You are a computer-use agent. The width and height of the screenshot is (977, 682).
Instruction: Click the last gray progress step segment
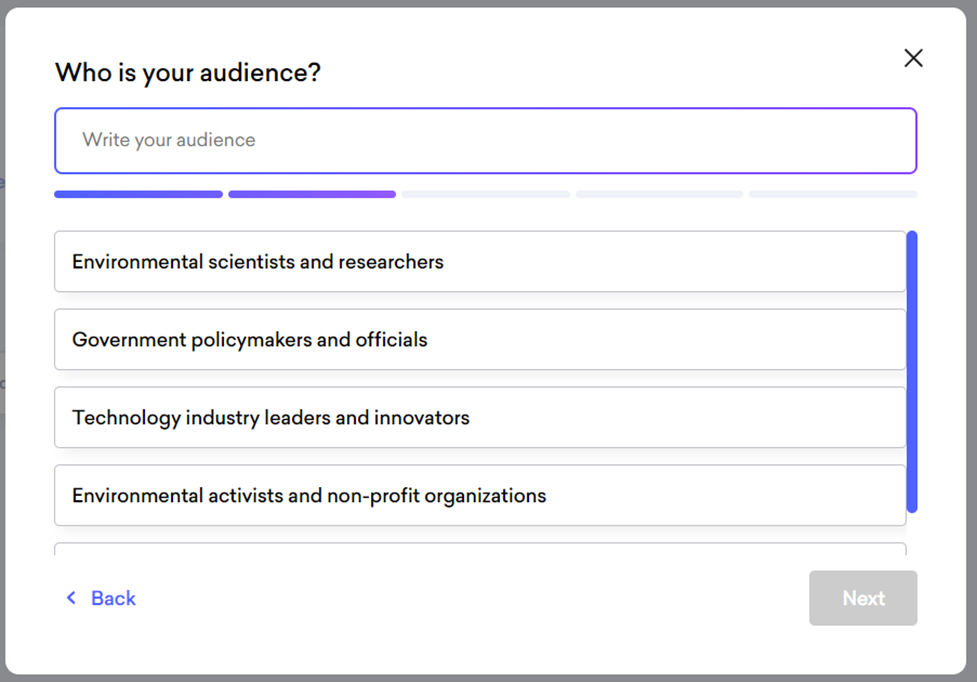click(x=833, y=194)
